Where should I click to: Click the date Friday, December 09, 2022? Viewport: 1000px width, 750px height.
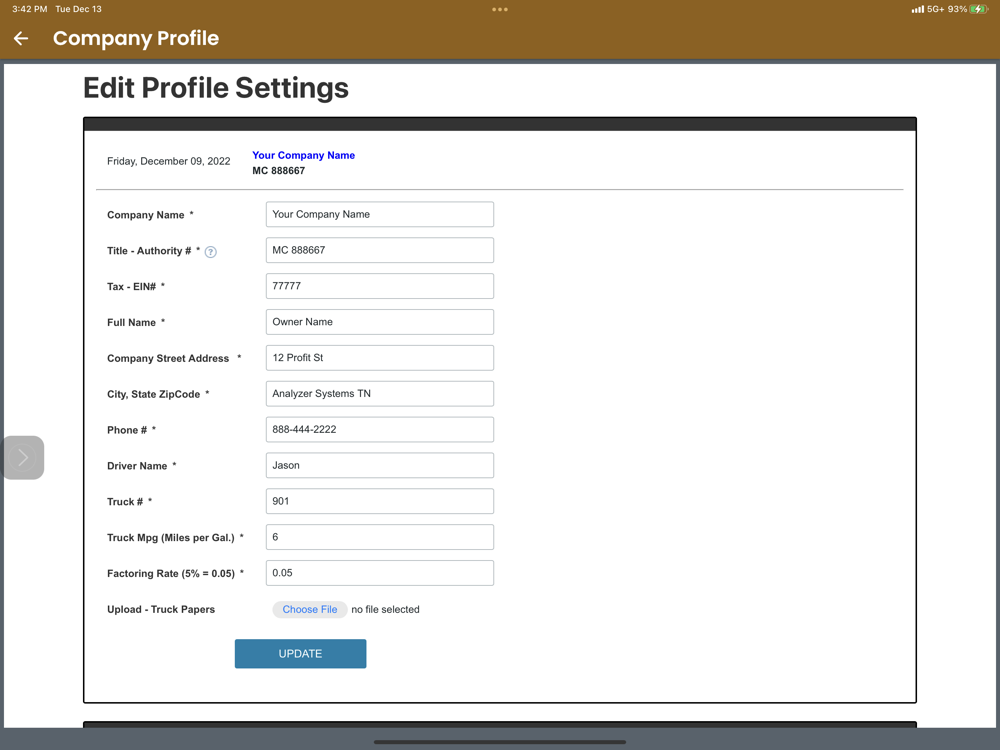[168, 161]
